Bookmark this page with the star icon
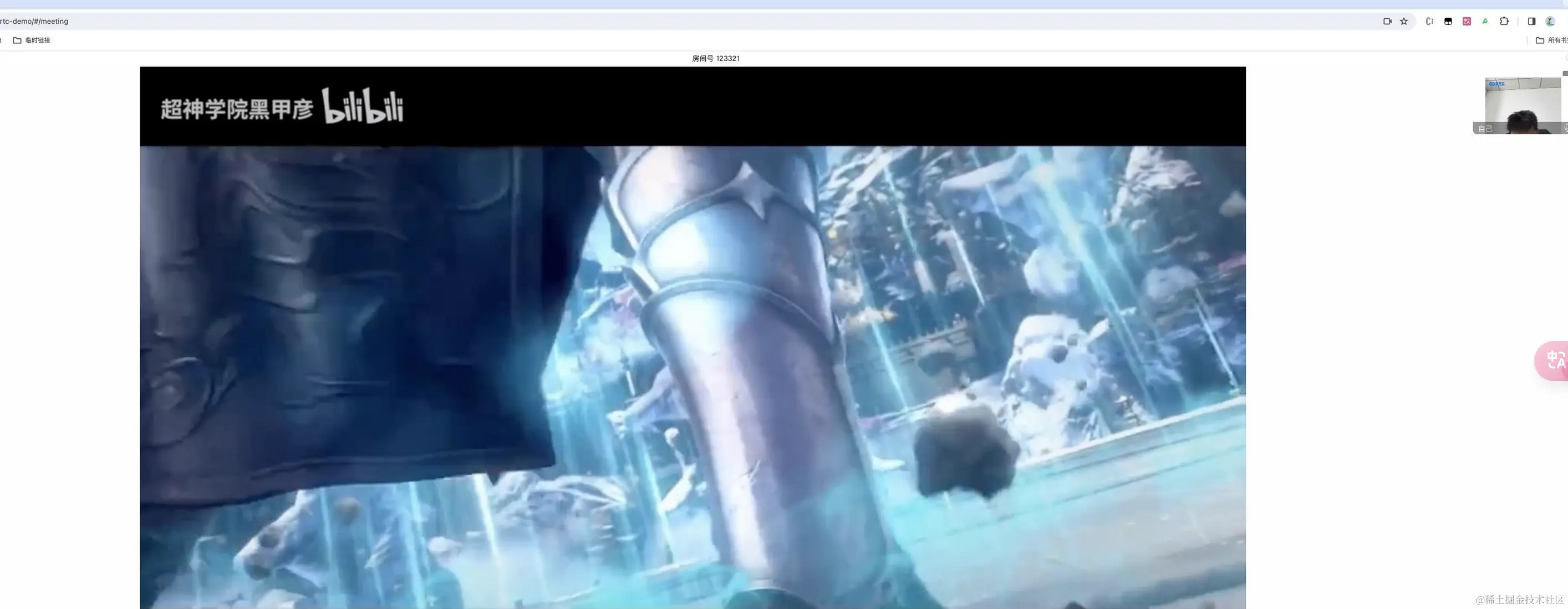Screen dimensions: 1568x609 pos(1404,21)
